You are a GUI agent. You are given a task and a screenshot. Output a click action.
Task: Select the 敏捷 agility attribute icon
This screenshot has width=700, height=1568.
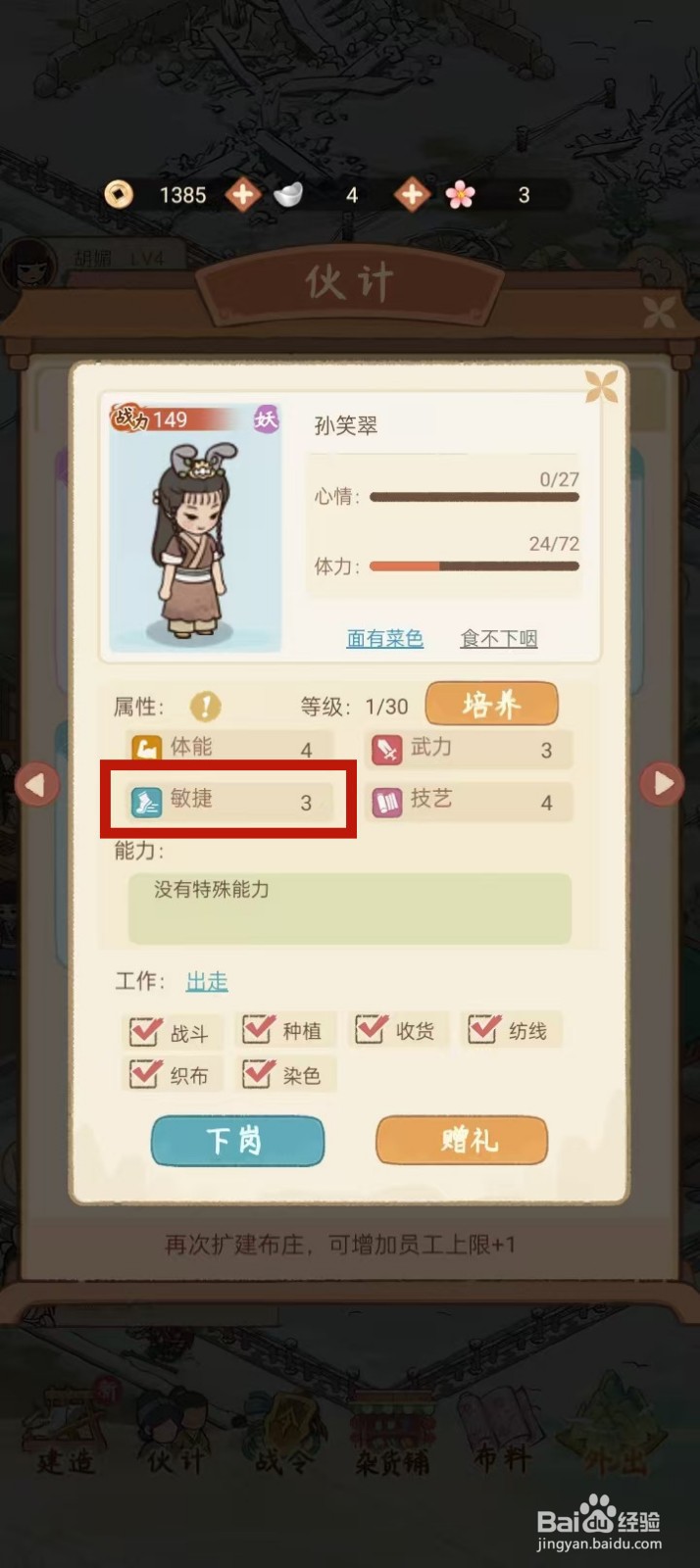point(146,802)
